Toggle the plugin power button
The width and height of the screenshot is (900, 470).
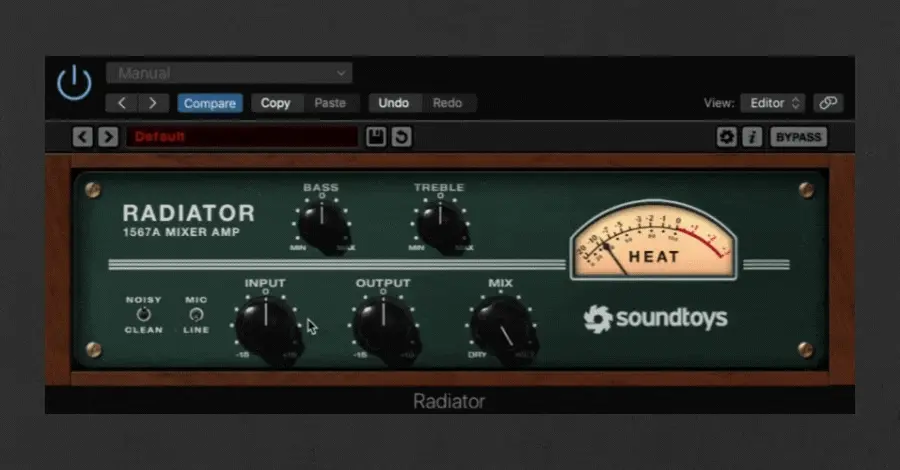point(74,83)
